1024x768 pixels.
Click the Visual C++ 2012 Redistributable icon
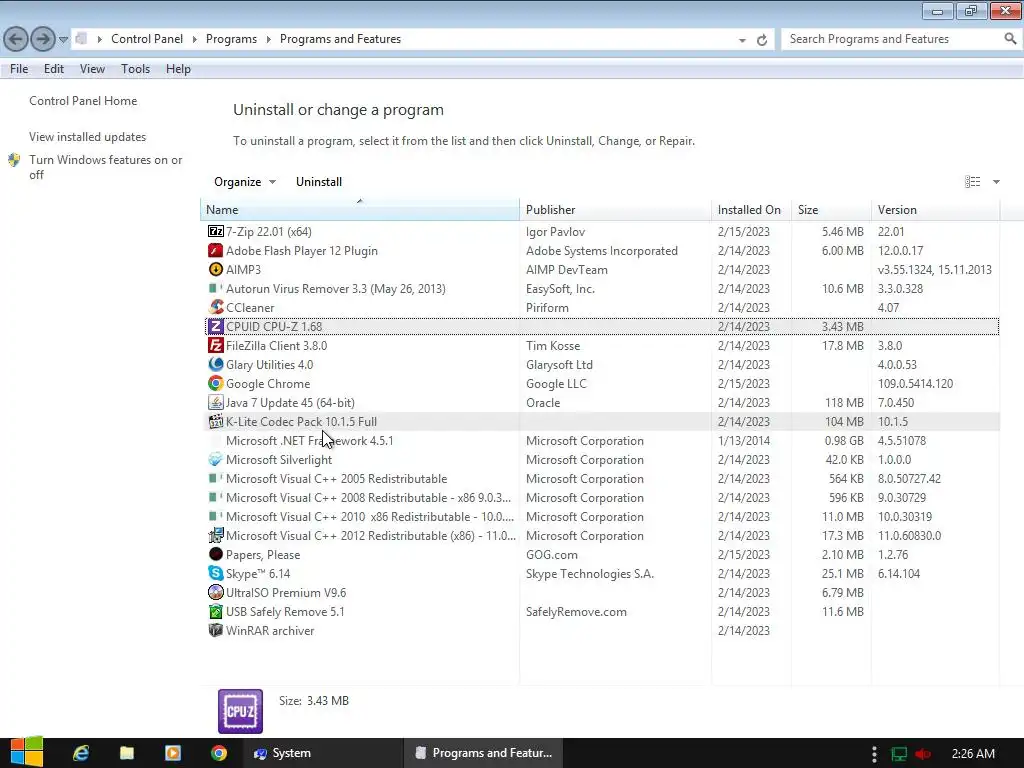pos(216,536)
